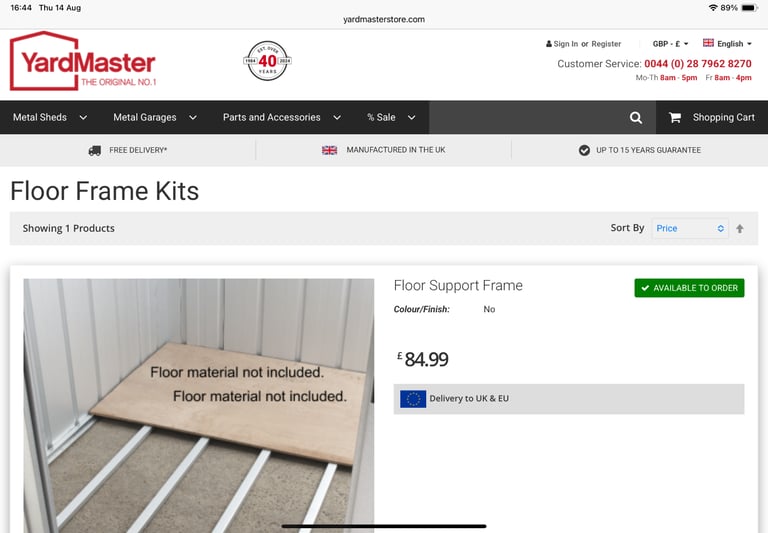Click the Sign In link

click(562, 44)
